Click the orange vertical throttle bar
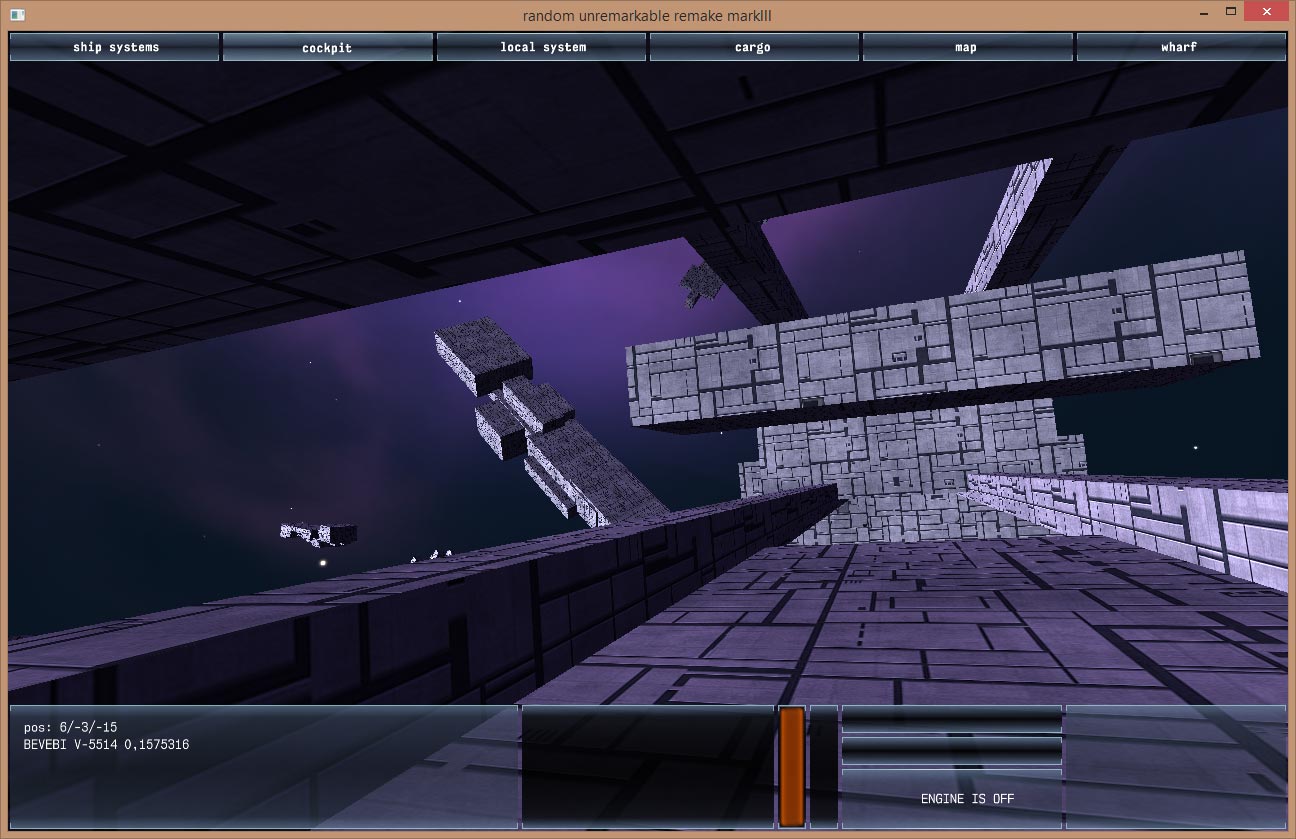The width and height of the screenshot is (1296, 839). pos(792,766)
